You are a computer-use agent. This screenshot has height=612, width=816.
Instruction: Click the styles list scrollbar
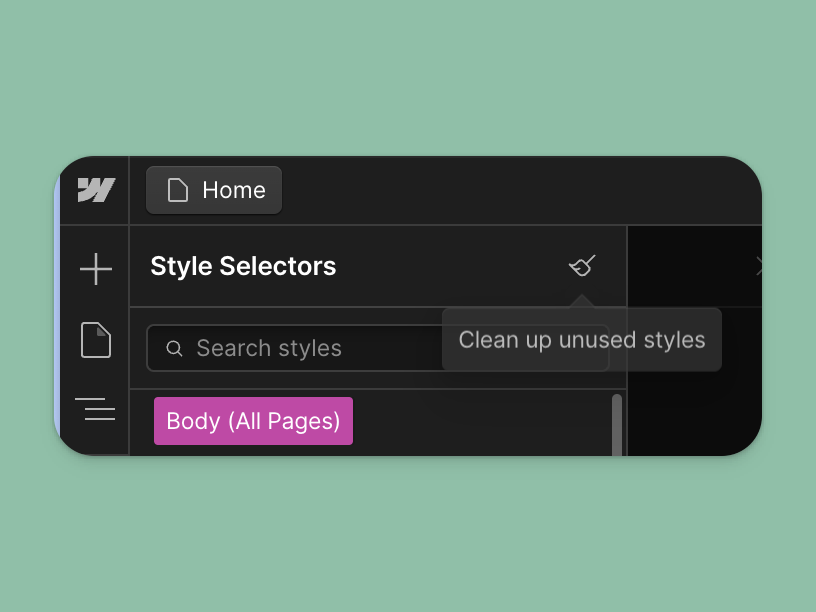617,420
